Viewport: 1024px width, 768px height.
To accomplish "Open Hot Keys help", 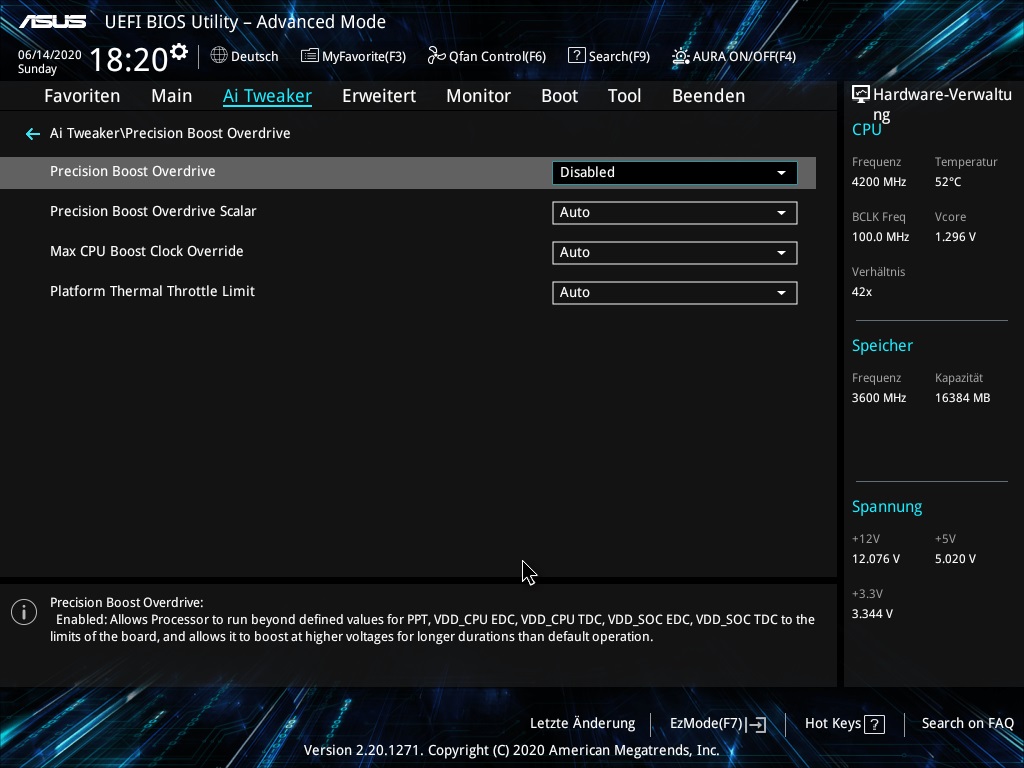I will click(x=833, y=724).
